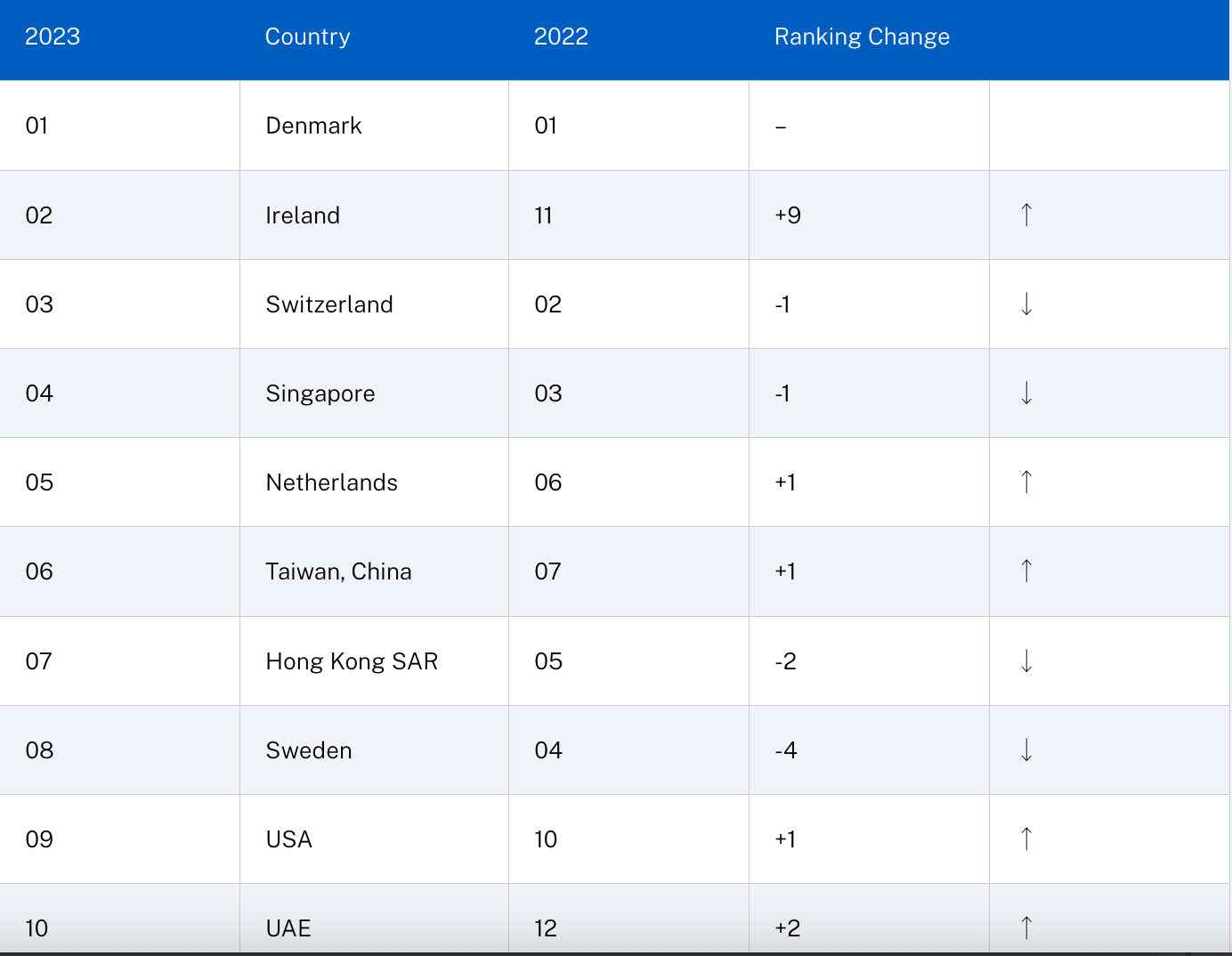This screenshot has width=1232, height=956.
Task: Click the up arrow in Ireland's row
Action: [x=1026, y=215]
